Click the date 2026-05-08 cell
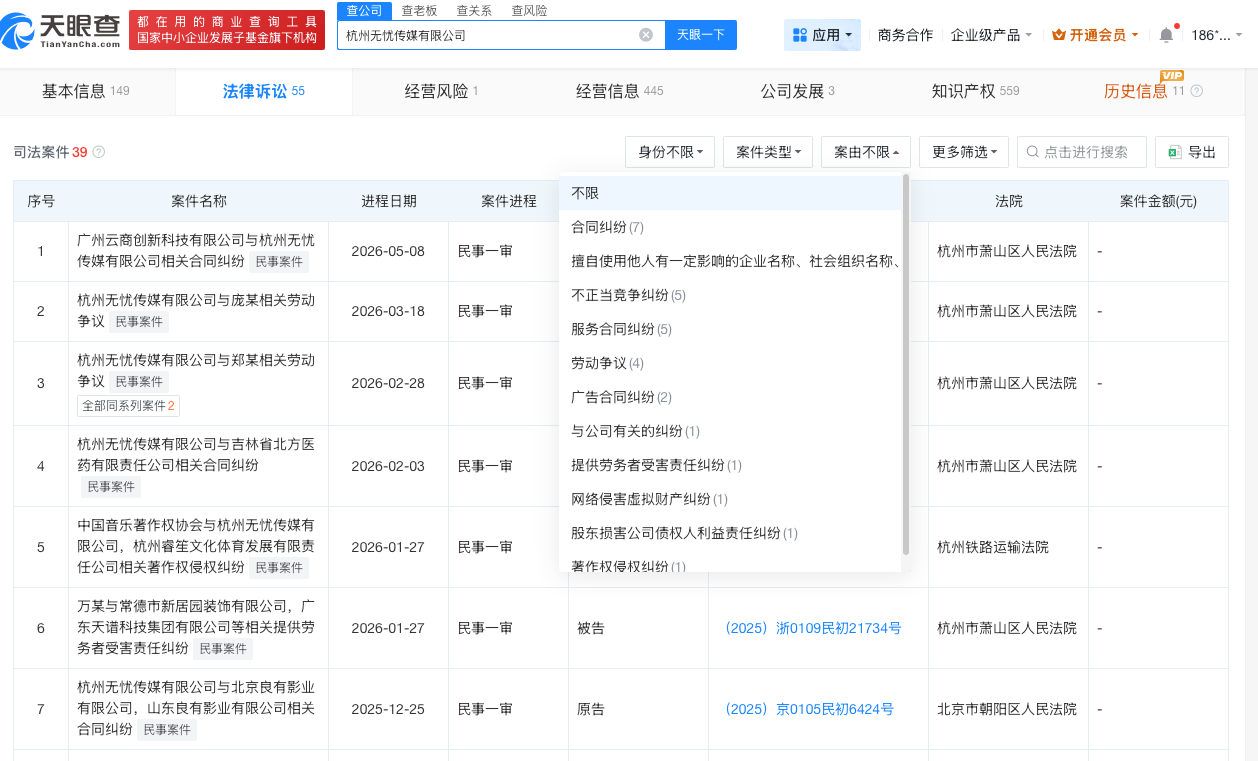Image resolution: width=1258 pixels, height=761 pixels. pos(388,251)
